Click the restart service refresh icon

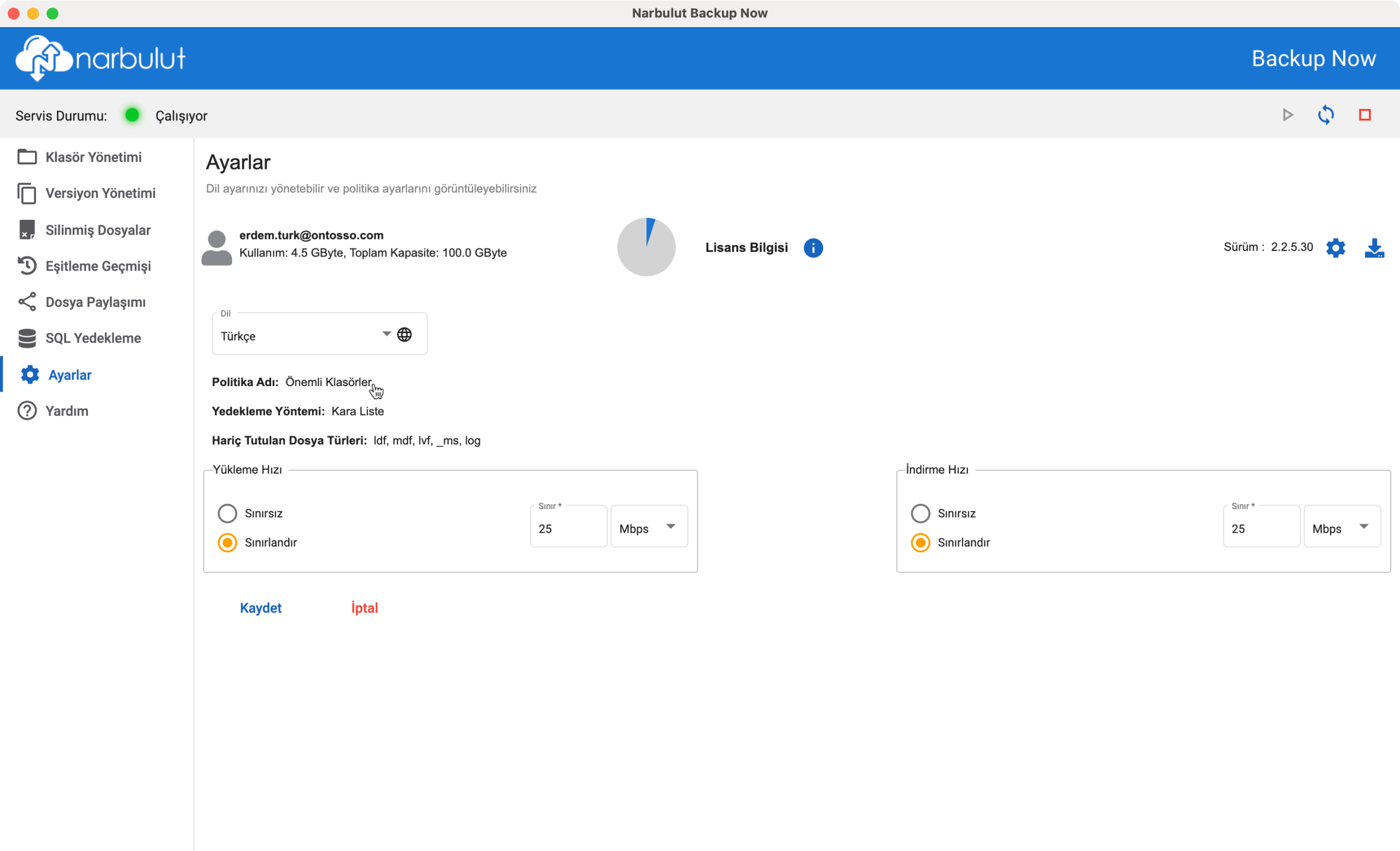tap(1326, 115)
